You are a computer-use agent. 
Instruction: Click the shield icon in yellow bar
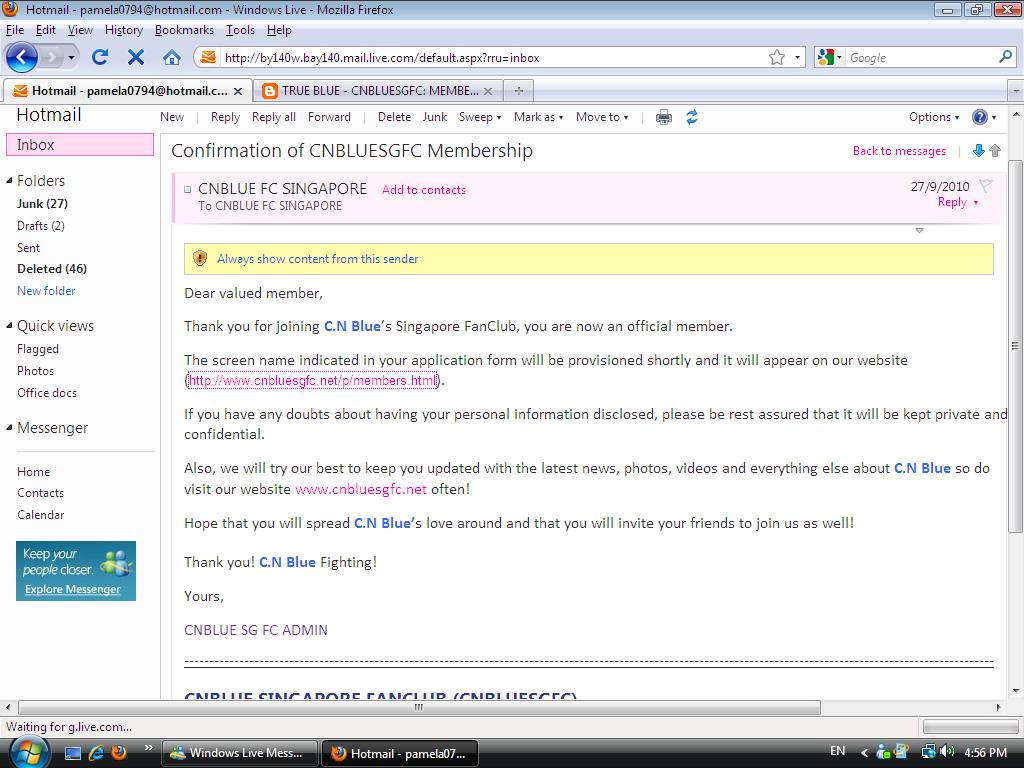[x=200, y=259]
